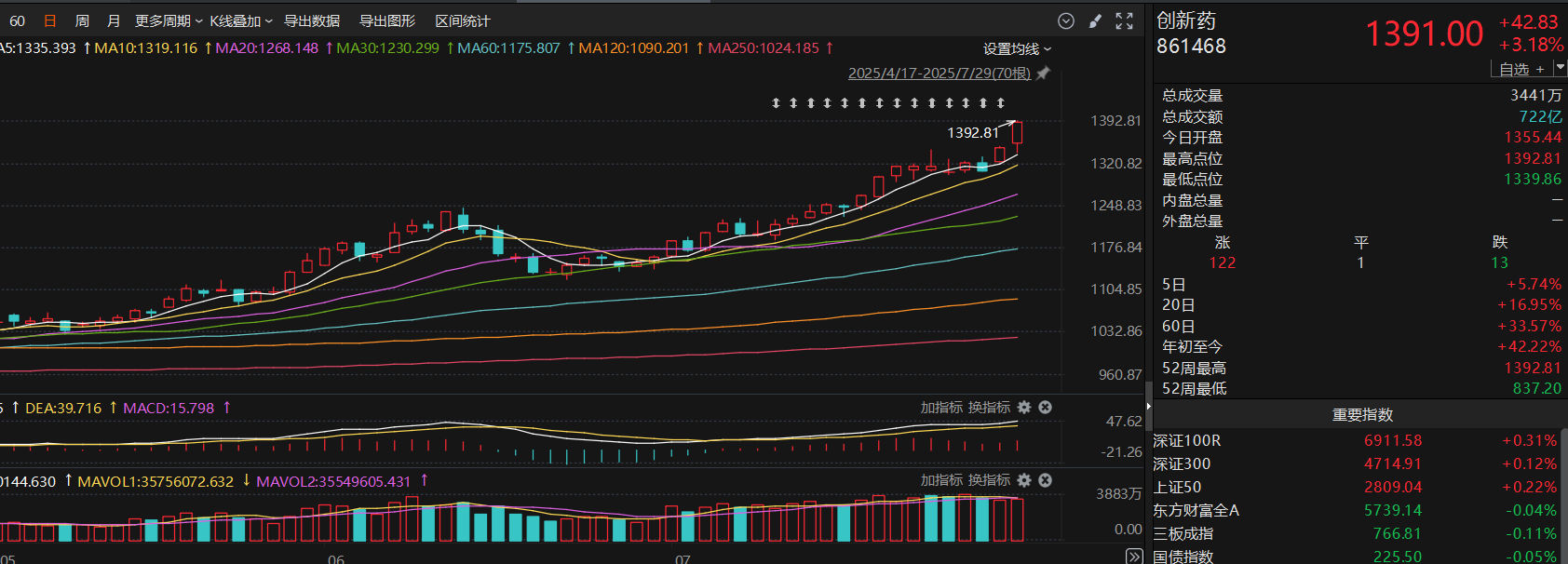Select the MA60:1175.807 label
The image size is (1568, 564).
(508, 47)
